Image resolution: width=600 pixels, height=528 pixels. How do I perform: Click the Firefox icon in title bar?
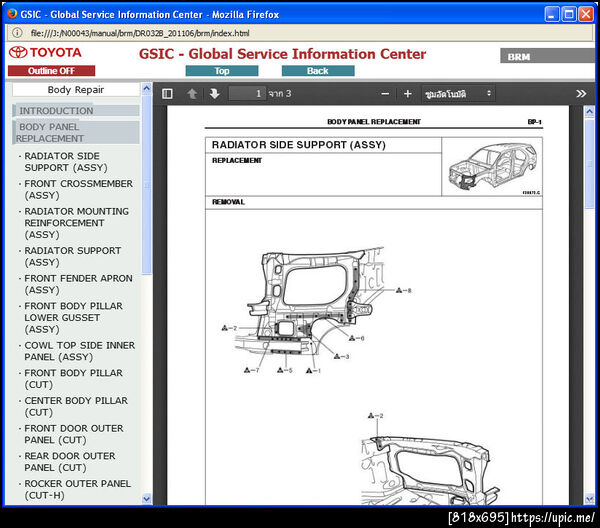coord(12,14)
